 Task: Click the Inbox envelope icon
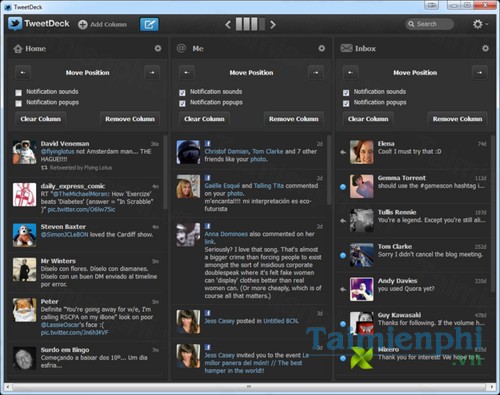coord(346,48)
